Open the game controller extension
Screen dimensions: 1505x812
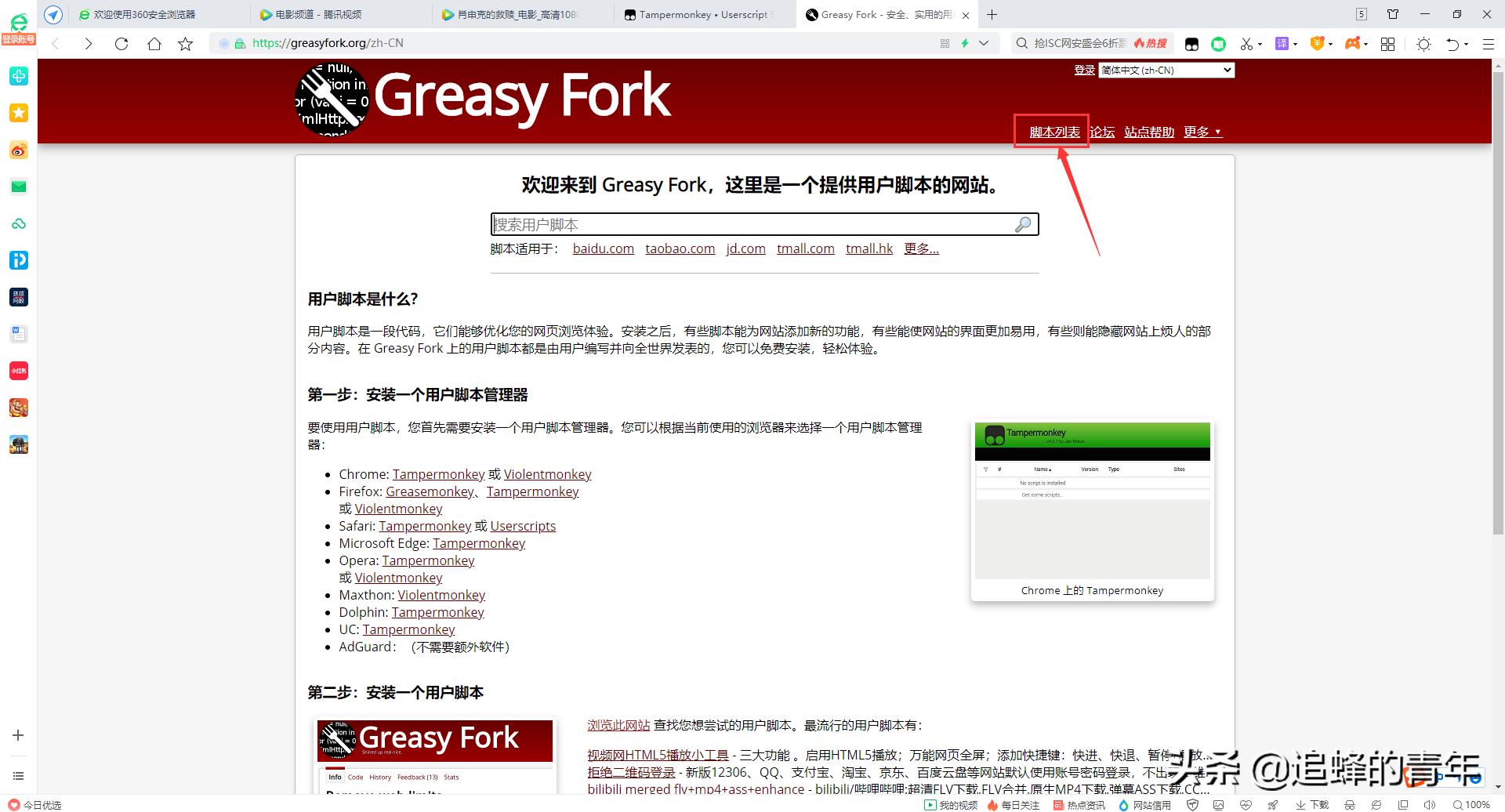click(1352, 44)
